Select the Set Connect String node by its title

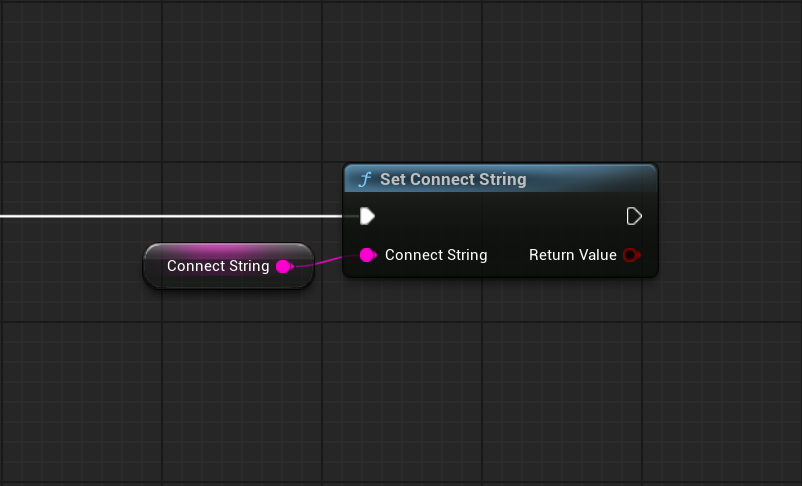(453, 180)
